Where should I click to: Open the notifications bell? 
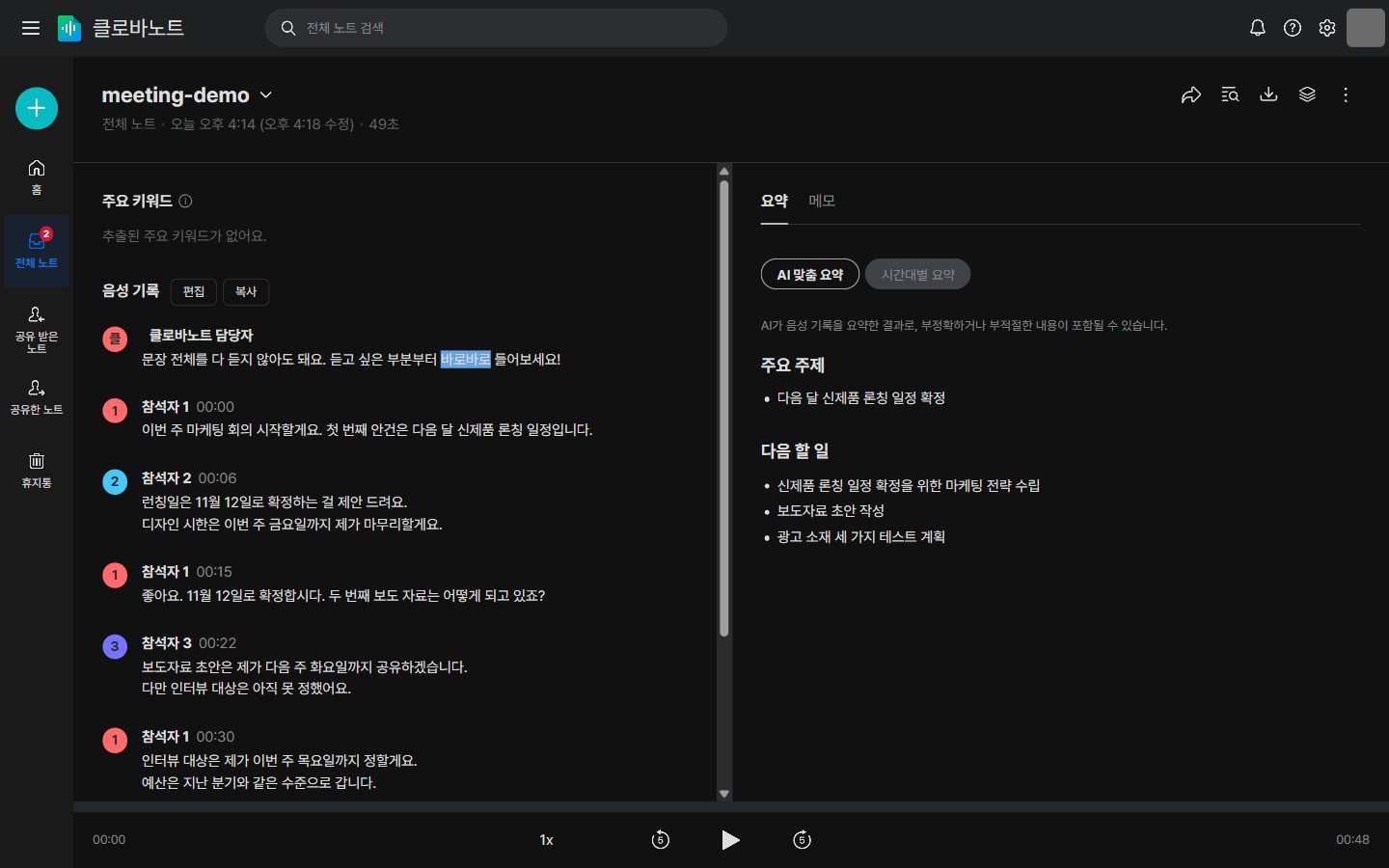(1257, 28)
